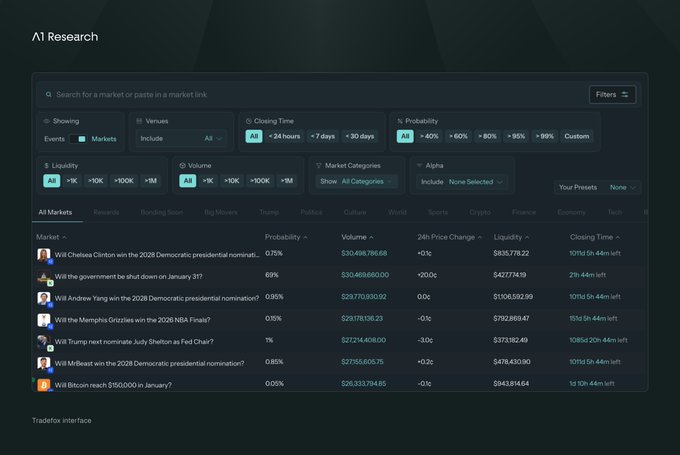The width and height of the screenshot is (680, 455).
Task: Click the search magnifier icon
Action: 47,95
